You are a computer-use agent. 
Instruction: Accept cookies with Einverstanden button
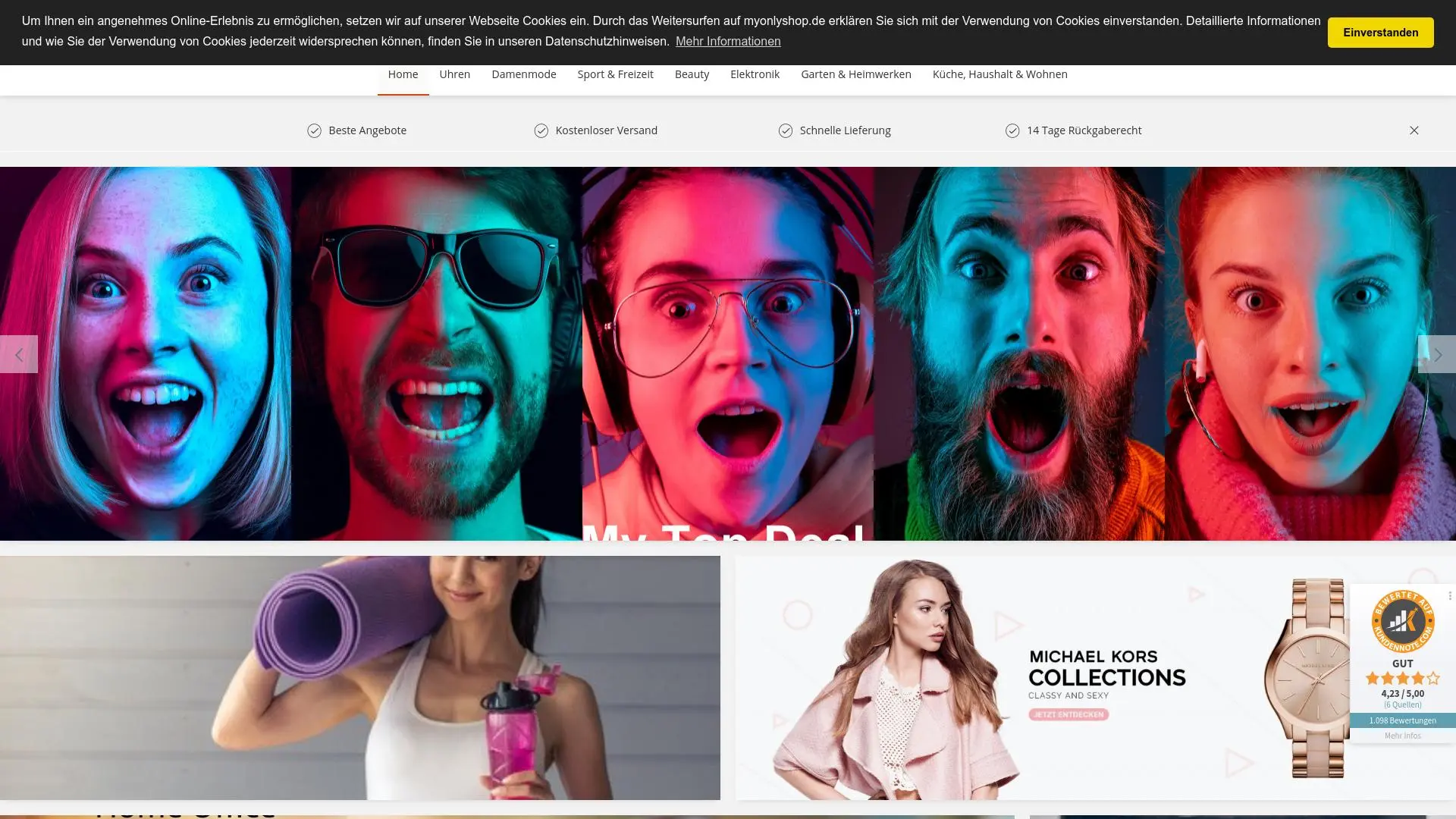point(1380,33)
